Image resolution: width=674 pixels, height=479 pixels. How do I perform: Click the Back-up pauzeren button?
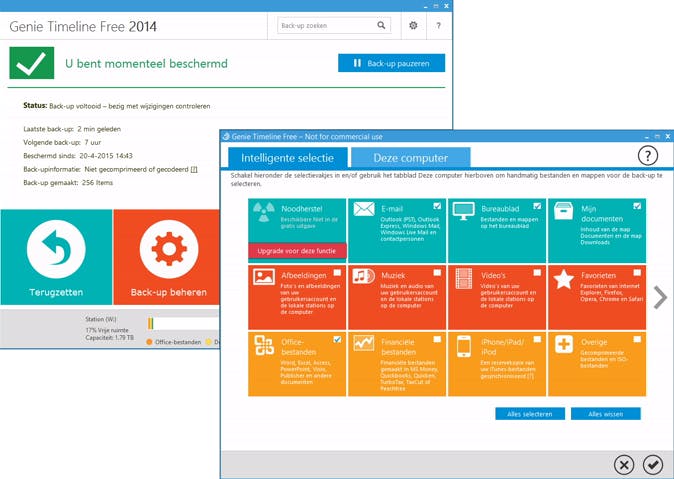(392, 63)
